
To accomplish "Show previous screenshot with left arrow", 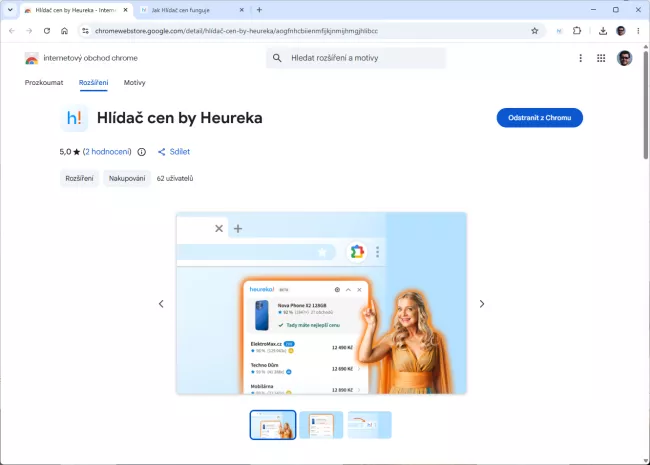I will tap(161, 304).
